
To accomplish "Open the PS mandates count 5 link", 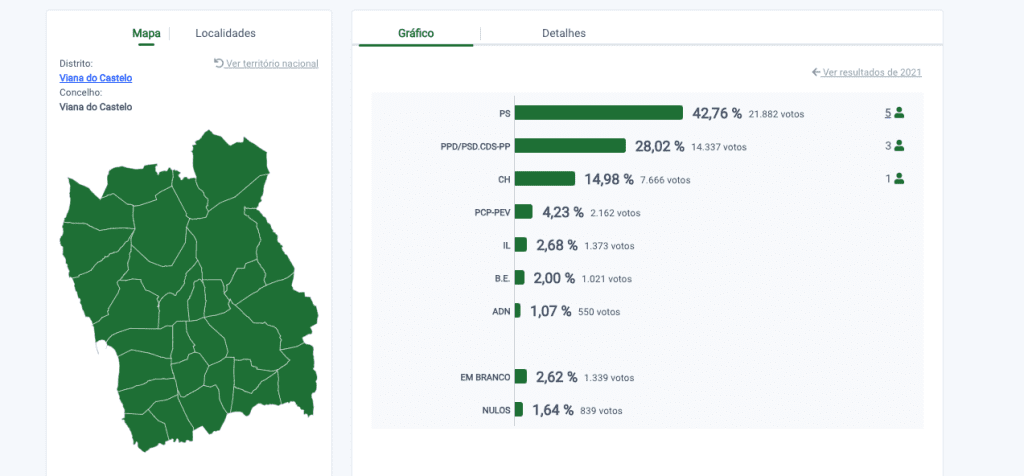I will point(888,113).
